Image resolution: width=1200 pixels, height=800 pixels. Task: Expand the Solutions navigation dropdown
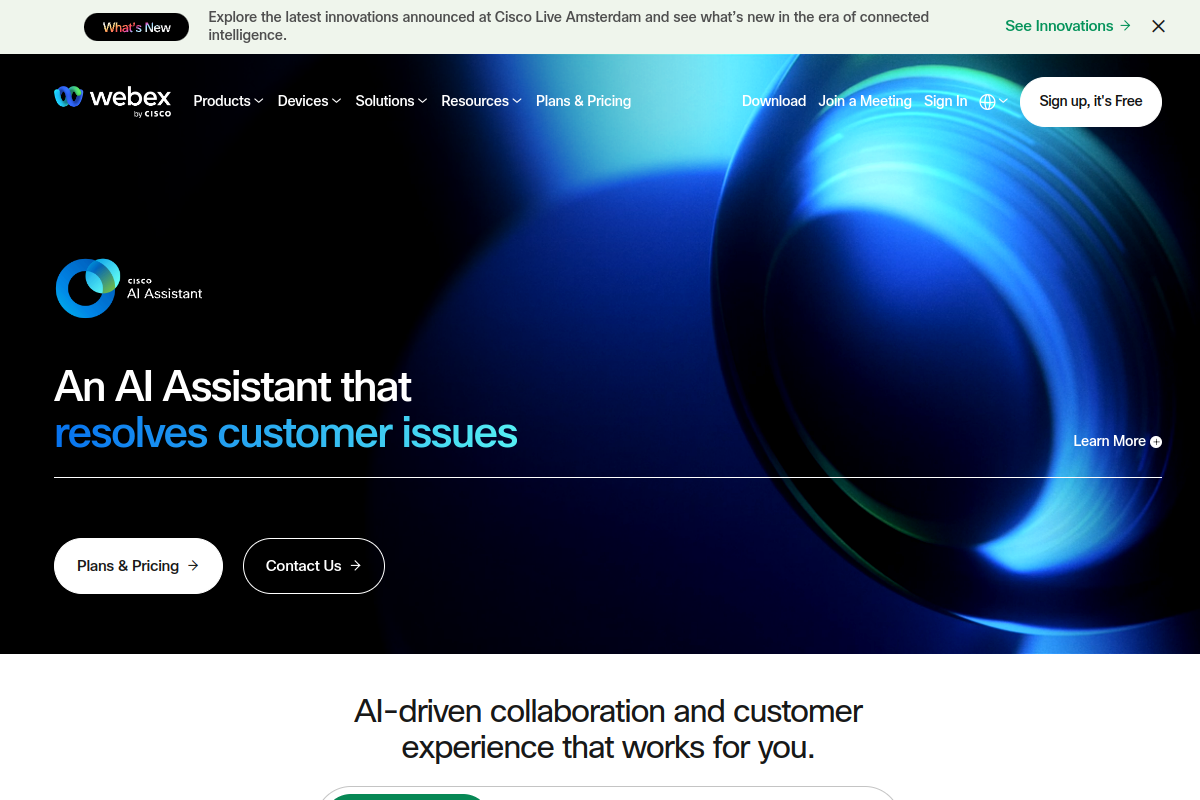pos(391,101)
